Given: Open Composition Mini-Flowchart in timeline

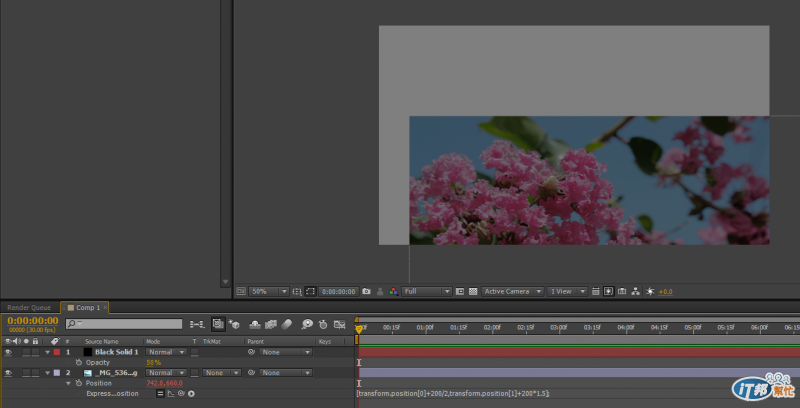Looking at the screenshot, I should pyautogui.click(x=197, y=324).
